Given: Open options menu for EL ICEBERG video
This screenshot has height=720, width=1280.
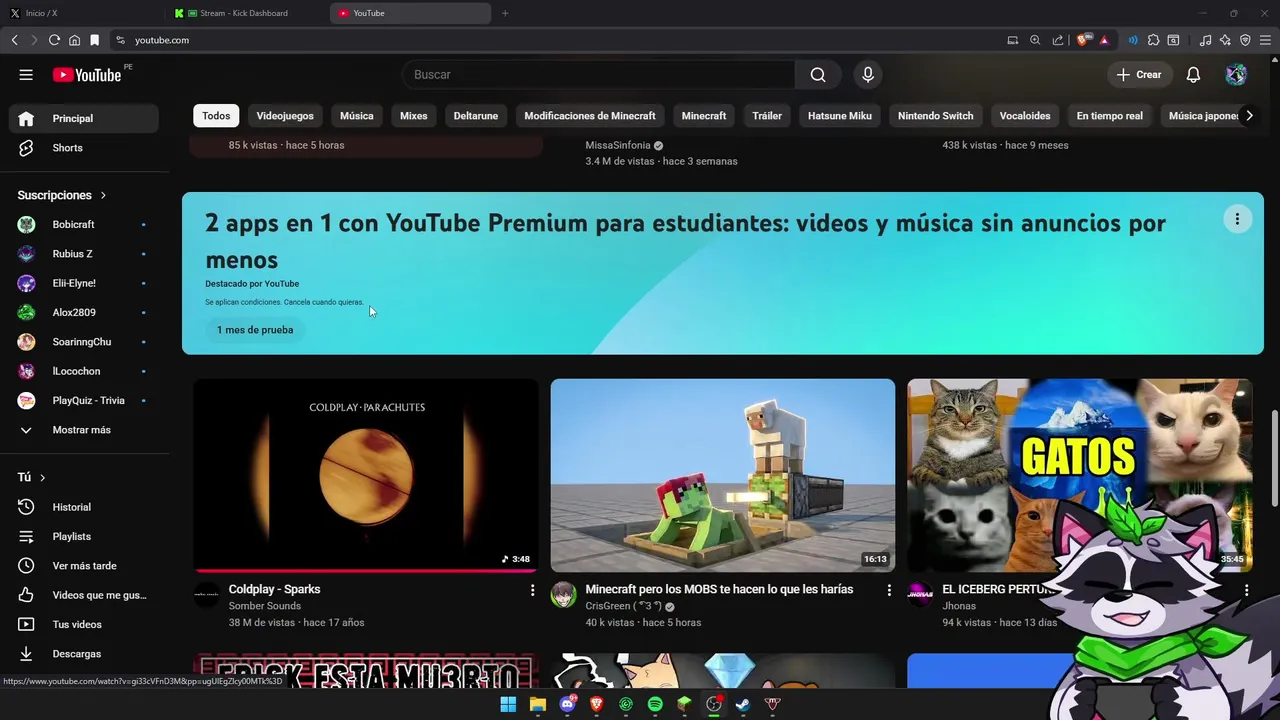Looking at the screenshot, I should tap(1246, 591).
